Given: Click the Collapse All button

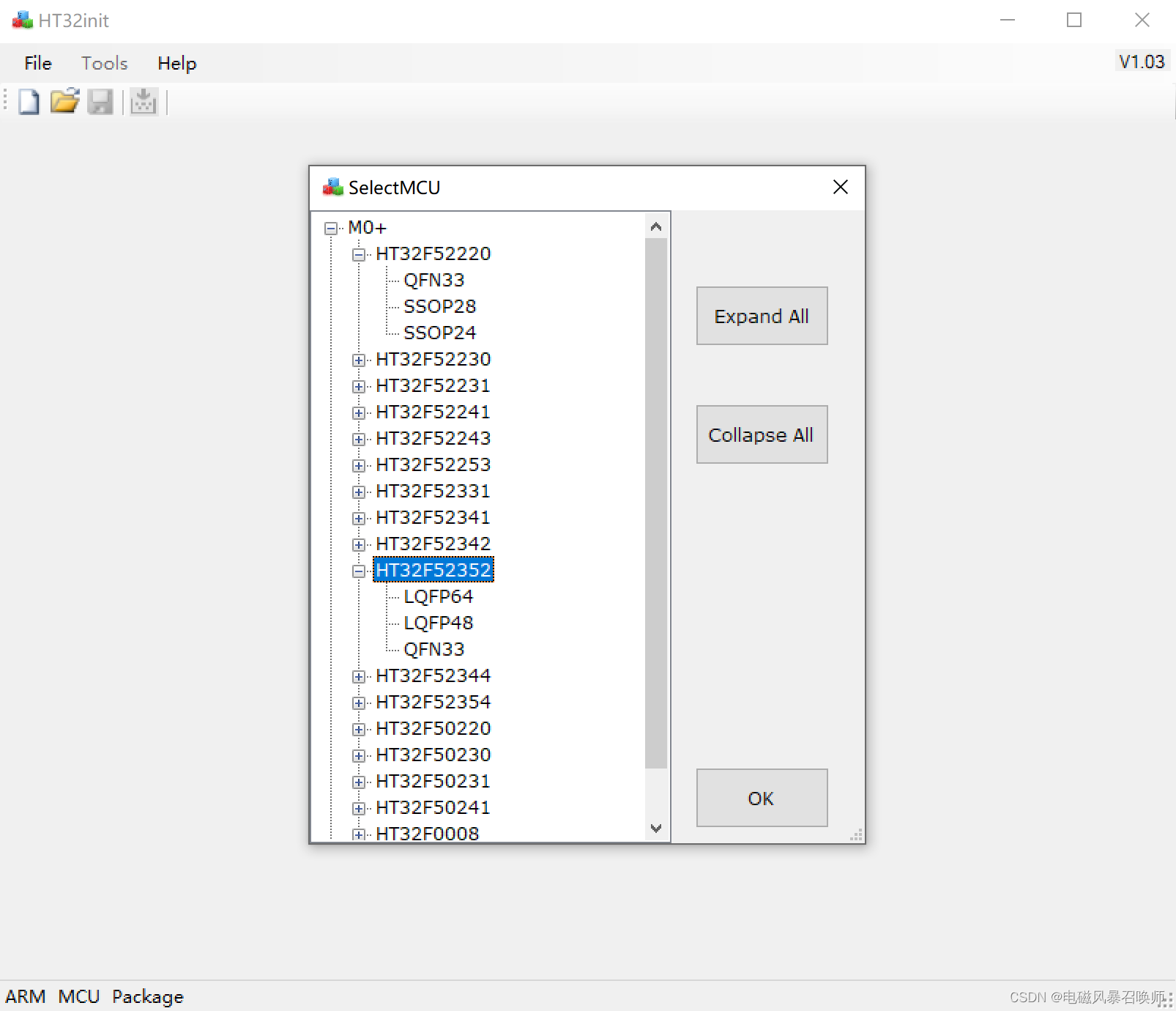Looking at the screenshot, I should pyautogui.click(x=762, y=434).
